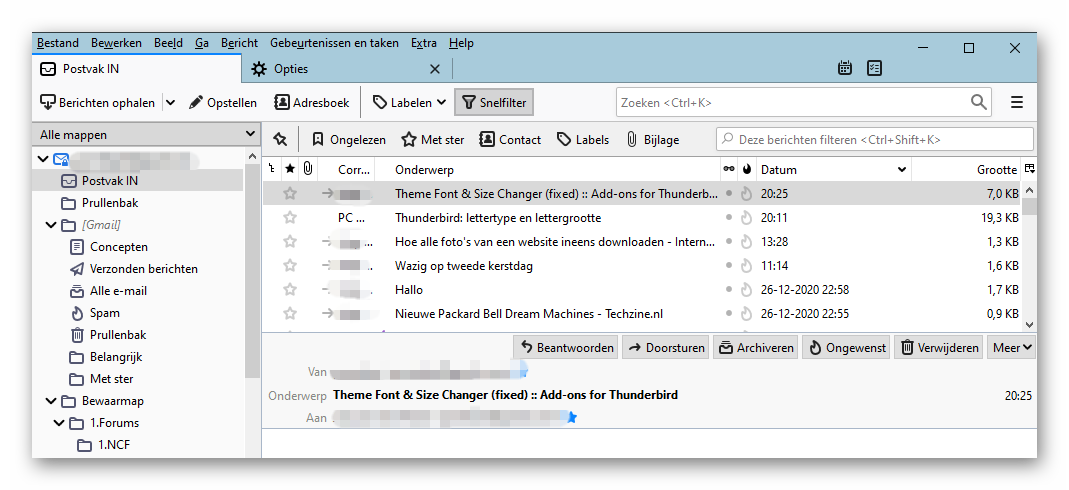Click the message list vertical scrollbar
This screenshot has height=490, width=1069.
tap(1029, 258)
